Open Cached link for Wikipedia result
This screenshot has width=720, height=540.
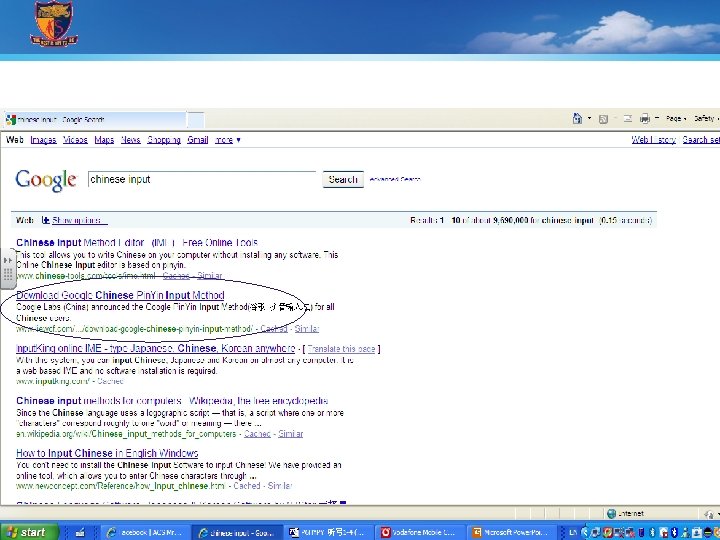click(x=257, y=434)
